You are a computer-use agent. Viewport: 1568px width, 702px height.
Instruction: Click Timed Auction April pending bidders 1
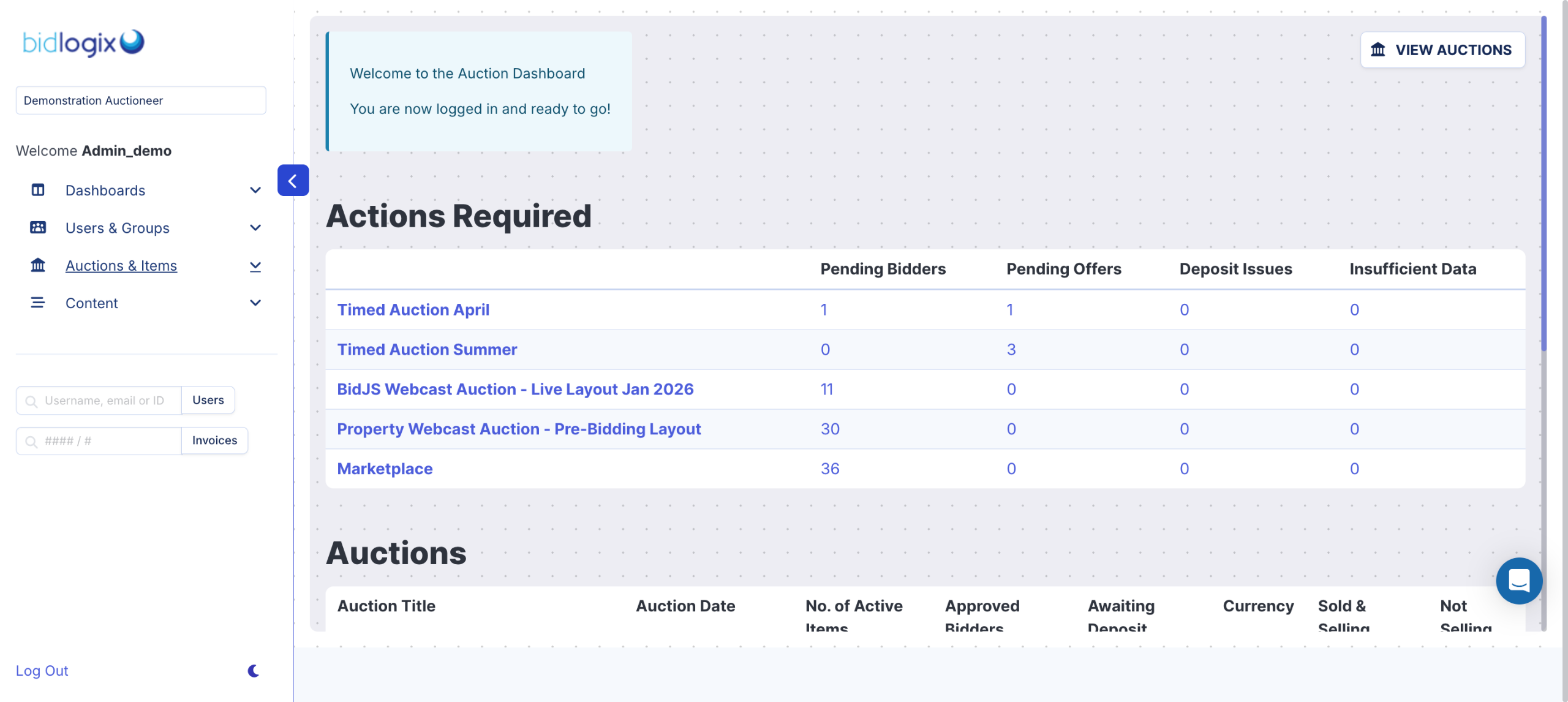point(824,310)
